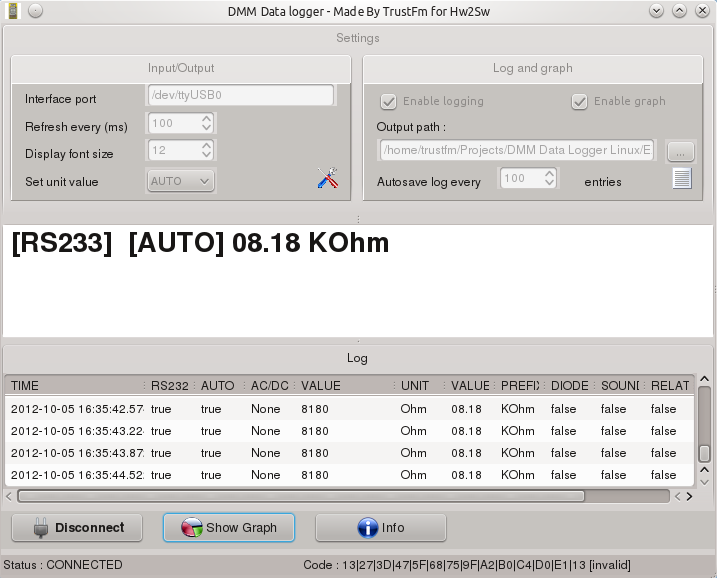717x578 pixels.
Task: Click the Input/Output panel header
Action: coord(181,68)
